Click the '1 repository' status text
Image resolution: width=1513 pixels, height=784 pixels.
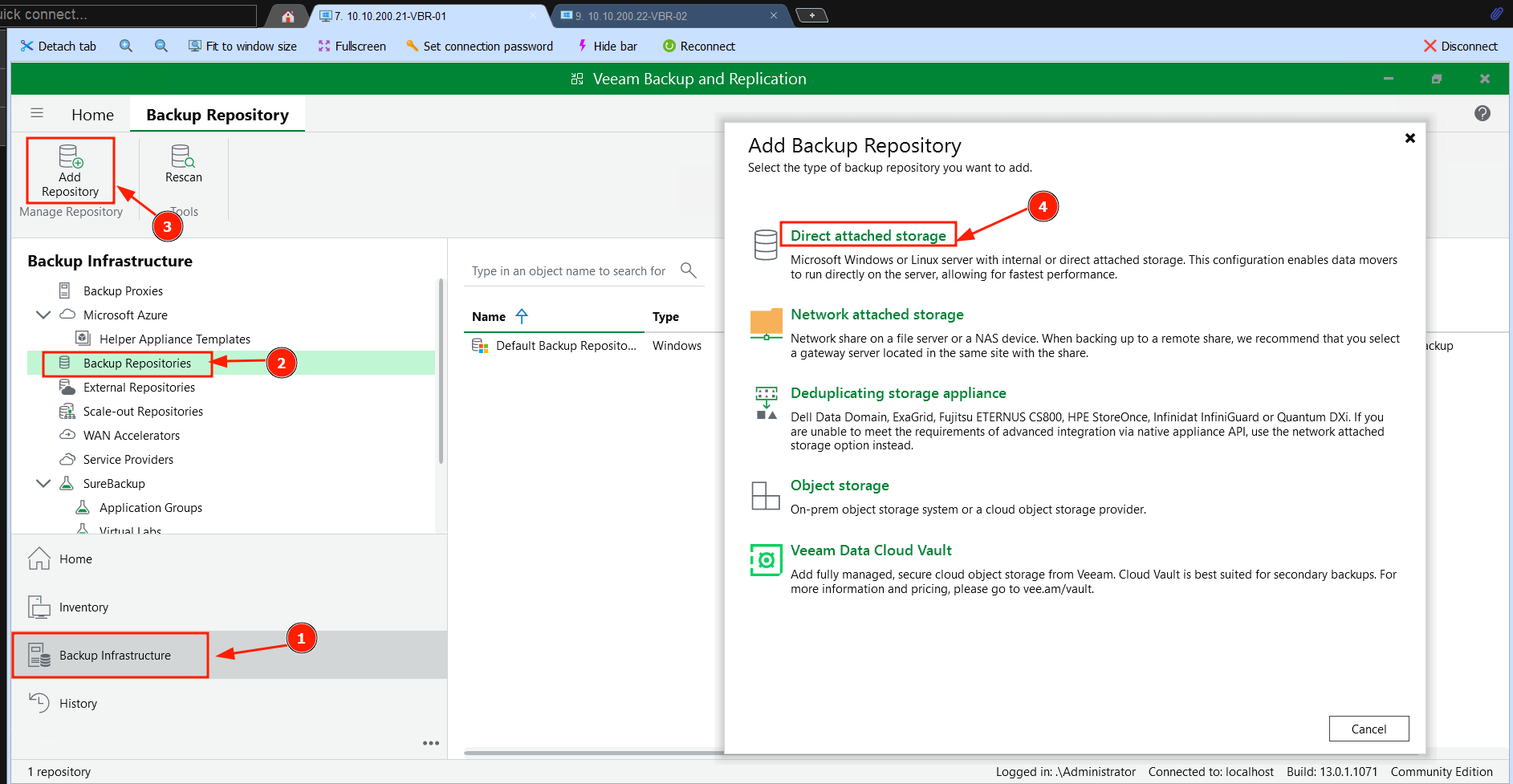[x=59, y=771]
